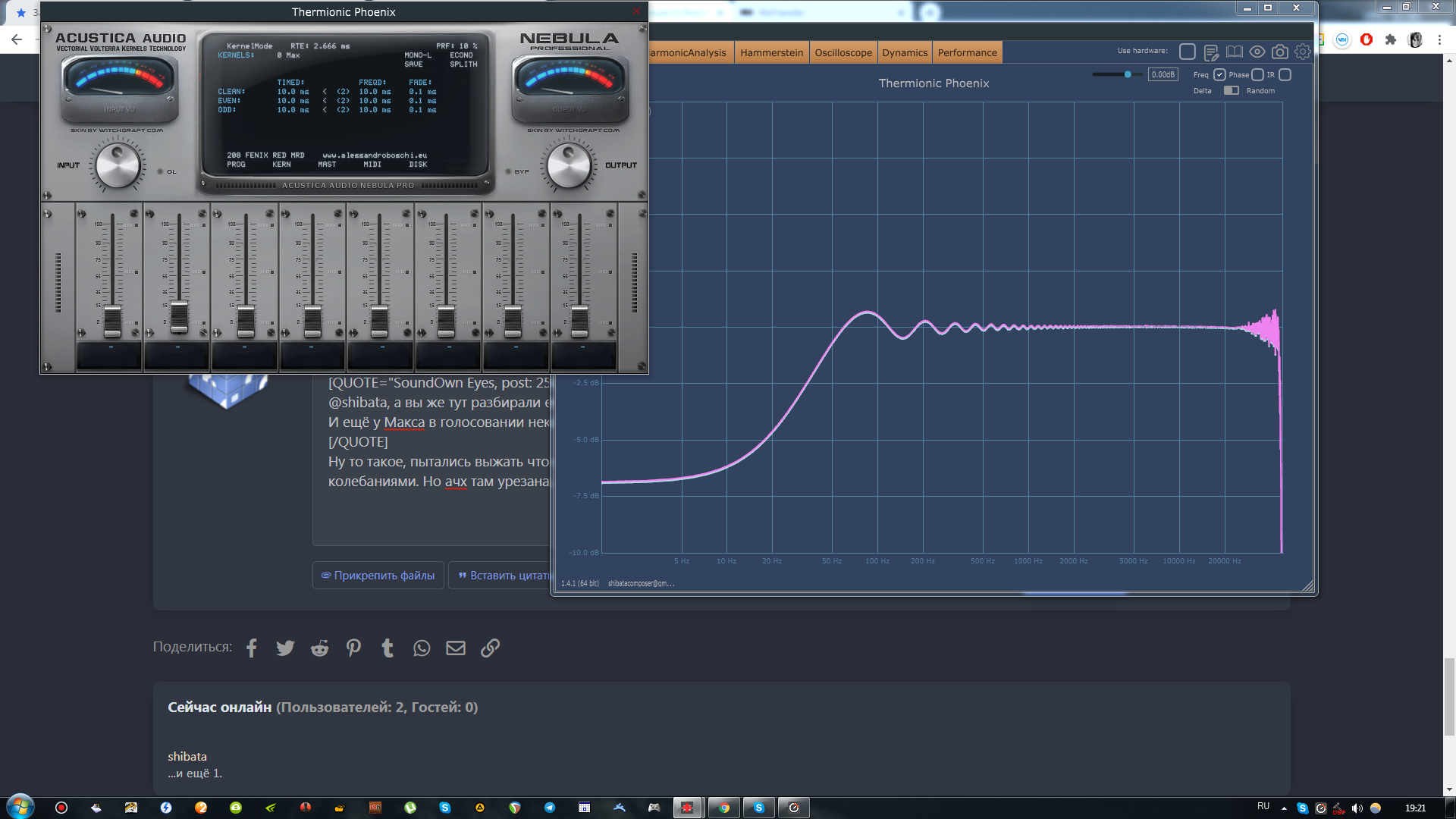
Task: Click the Nebula INPUT gain knob
Action: tap(118, 165)
